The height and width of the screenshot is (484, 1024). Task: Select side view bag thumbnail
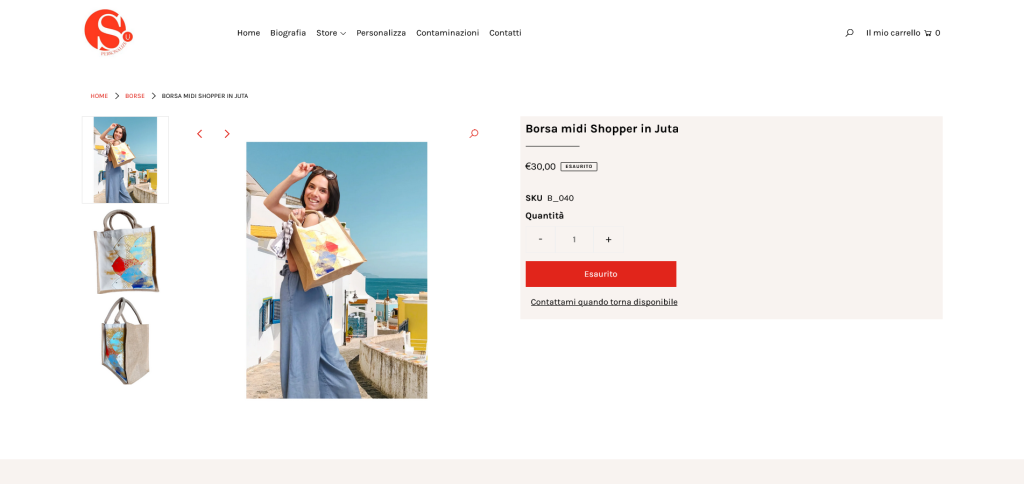pos(125,341)
